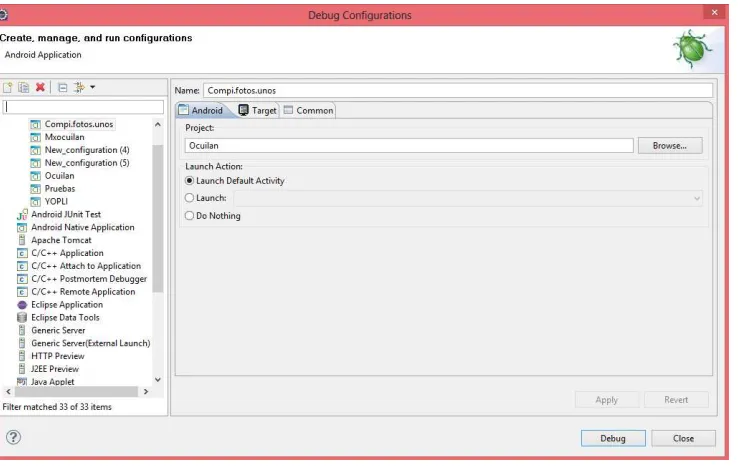Delete selected configuration with red X icon
738x466 pixels.
click(x=40, y=87)
